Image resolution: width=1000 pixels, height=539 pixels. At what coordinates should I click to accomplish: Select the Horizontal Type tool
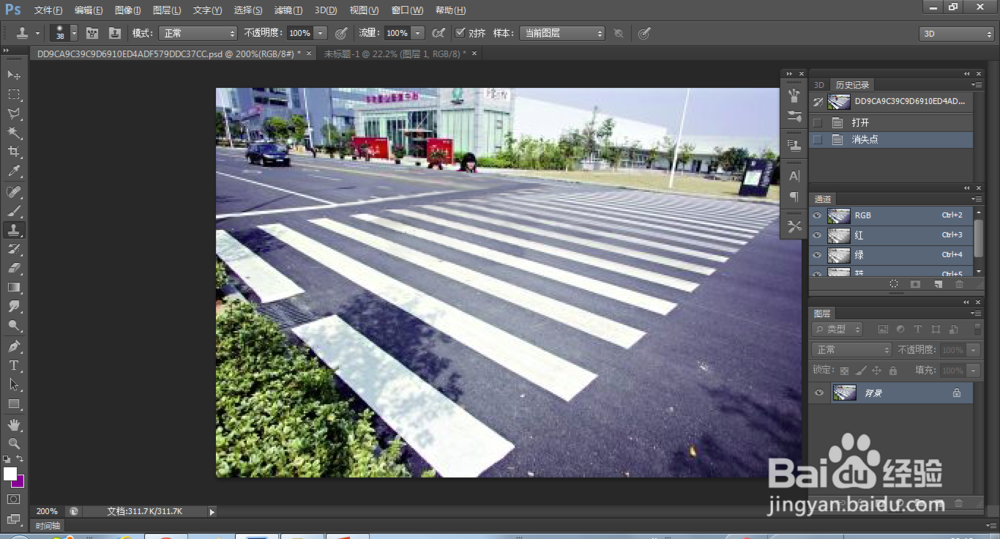pos(13,365)
